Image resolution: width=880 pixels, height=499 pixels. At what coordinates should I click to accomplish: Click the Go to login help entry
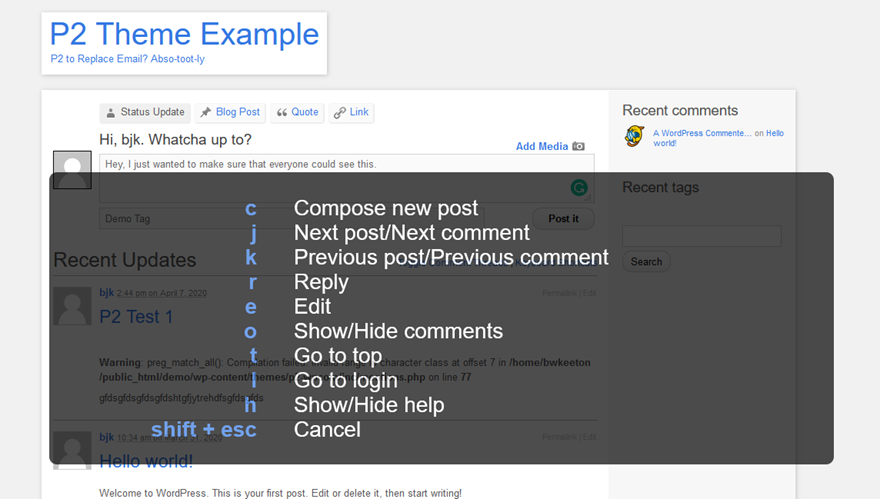click(x=346, y=381)
